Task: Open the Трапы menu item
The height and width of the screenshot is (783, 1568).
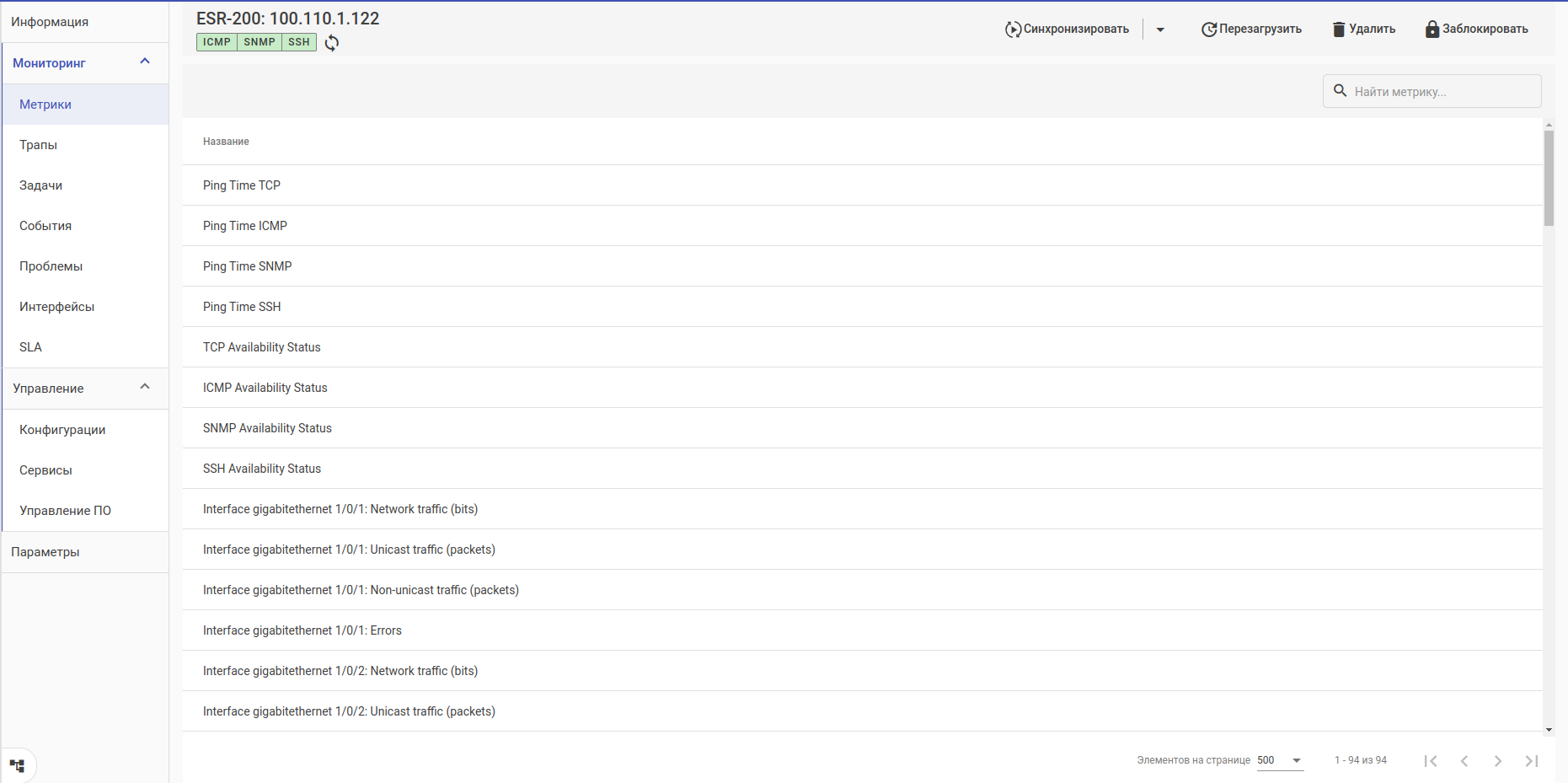Action: [x=39, y=145]
